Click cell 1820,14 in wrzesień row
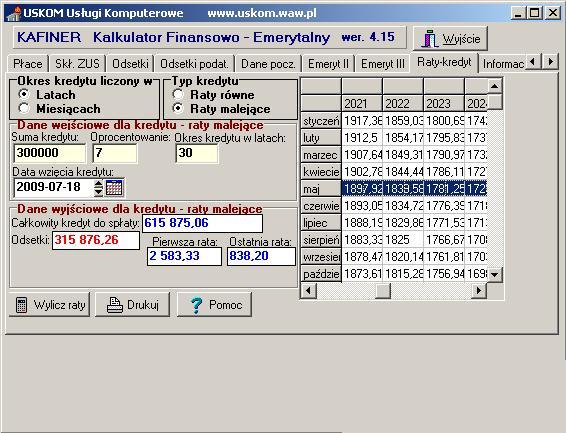Screen dimensions: 566x433 click(403, 257)
